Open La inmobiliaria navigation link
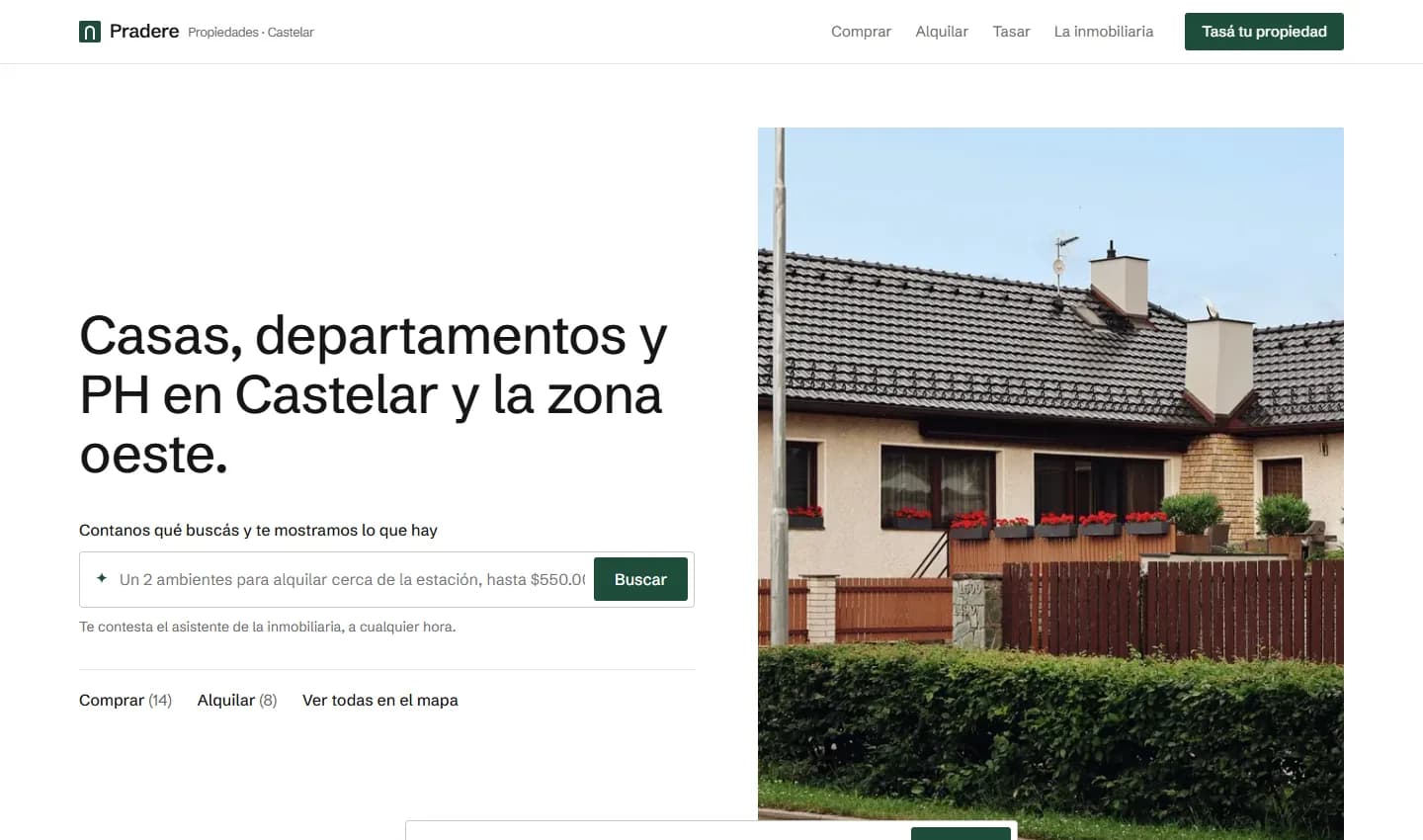The height and width of the screenshot is (840, 1423). click(x=1104, y=32)
